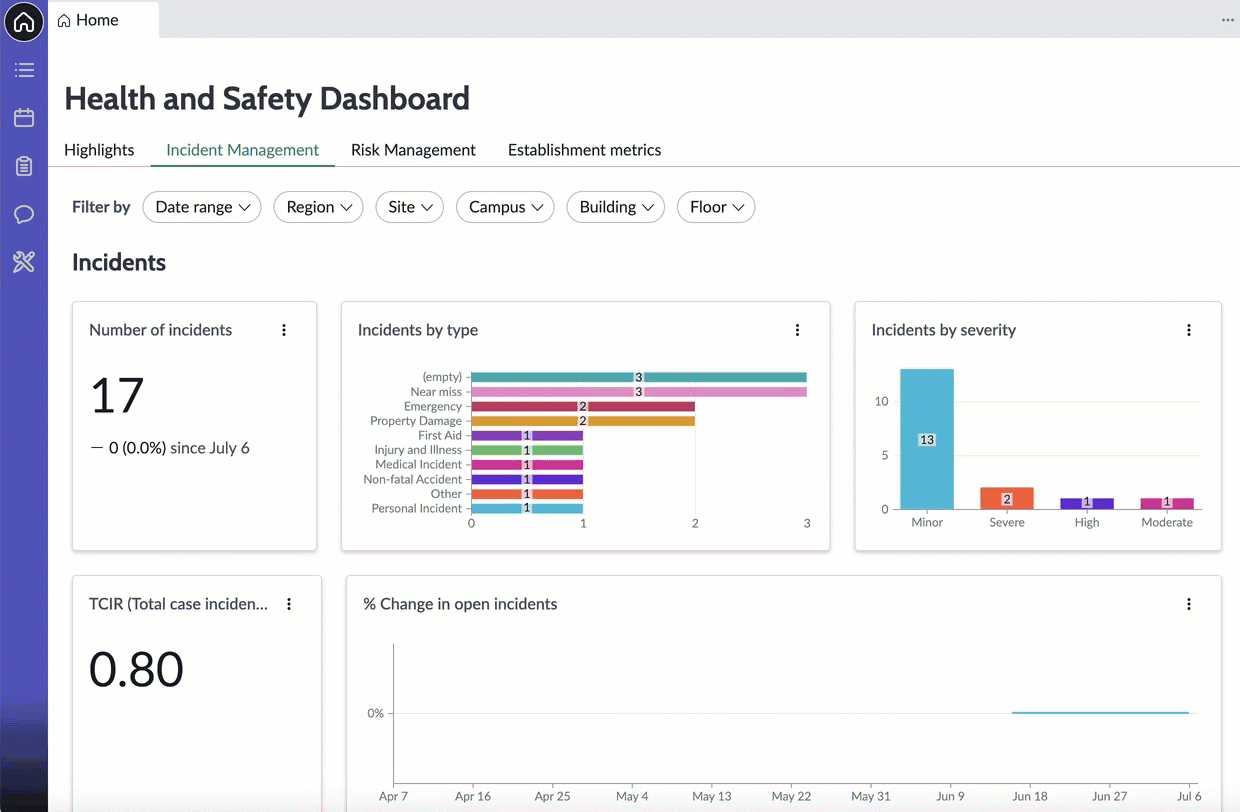Switch to the Risk Management tab
The height and width of the screenshot is (812, 1240).
click(413, 150)
